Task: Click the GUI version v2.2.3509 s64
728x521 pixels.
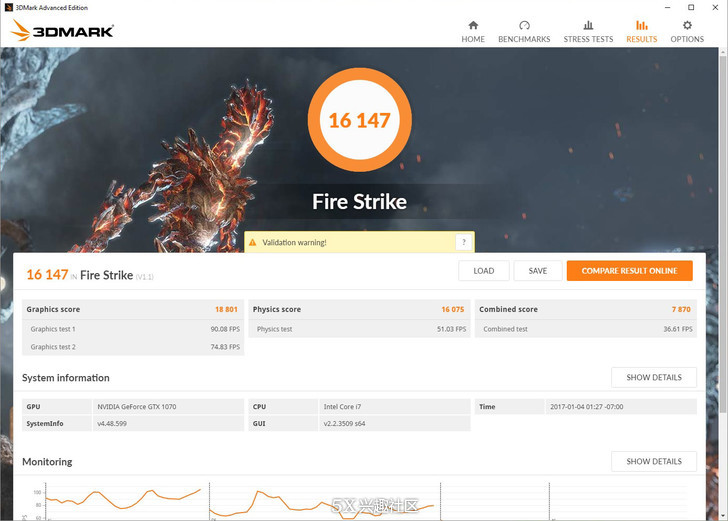Action: coord(344,423)
